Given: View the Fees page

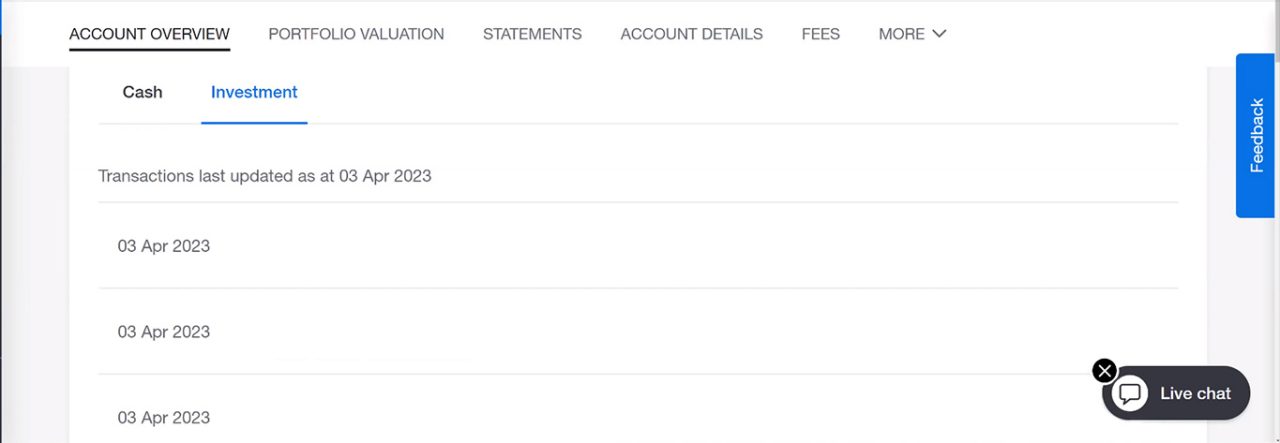Looking at the screenshot, I should point(820,34).
